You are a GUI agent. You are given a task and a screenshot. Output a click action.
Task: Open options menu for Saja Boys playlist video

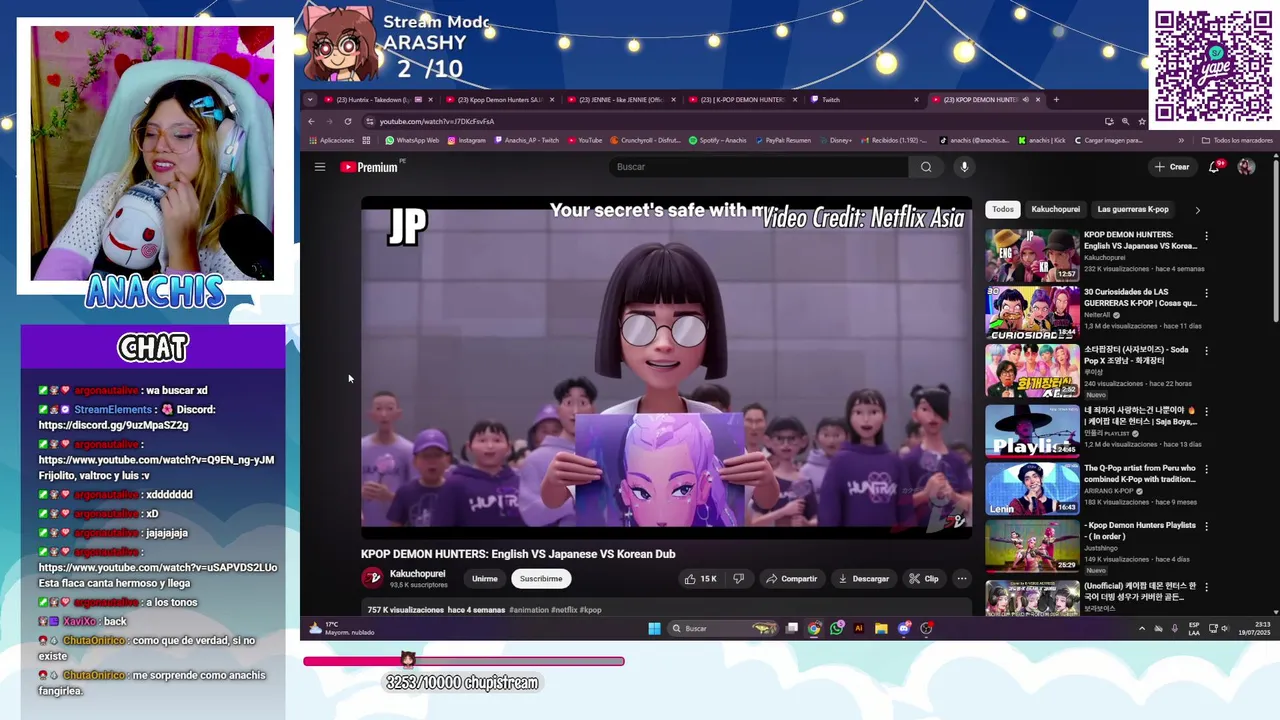click(x=1206, y=411)
